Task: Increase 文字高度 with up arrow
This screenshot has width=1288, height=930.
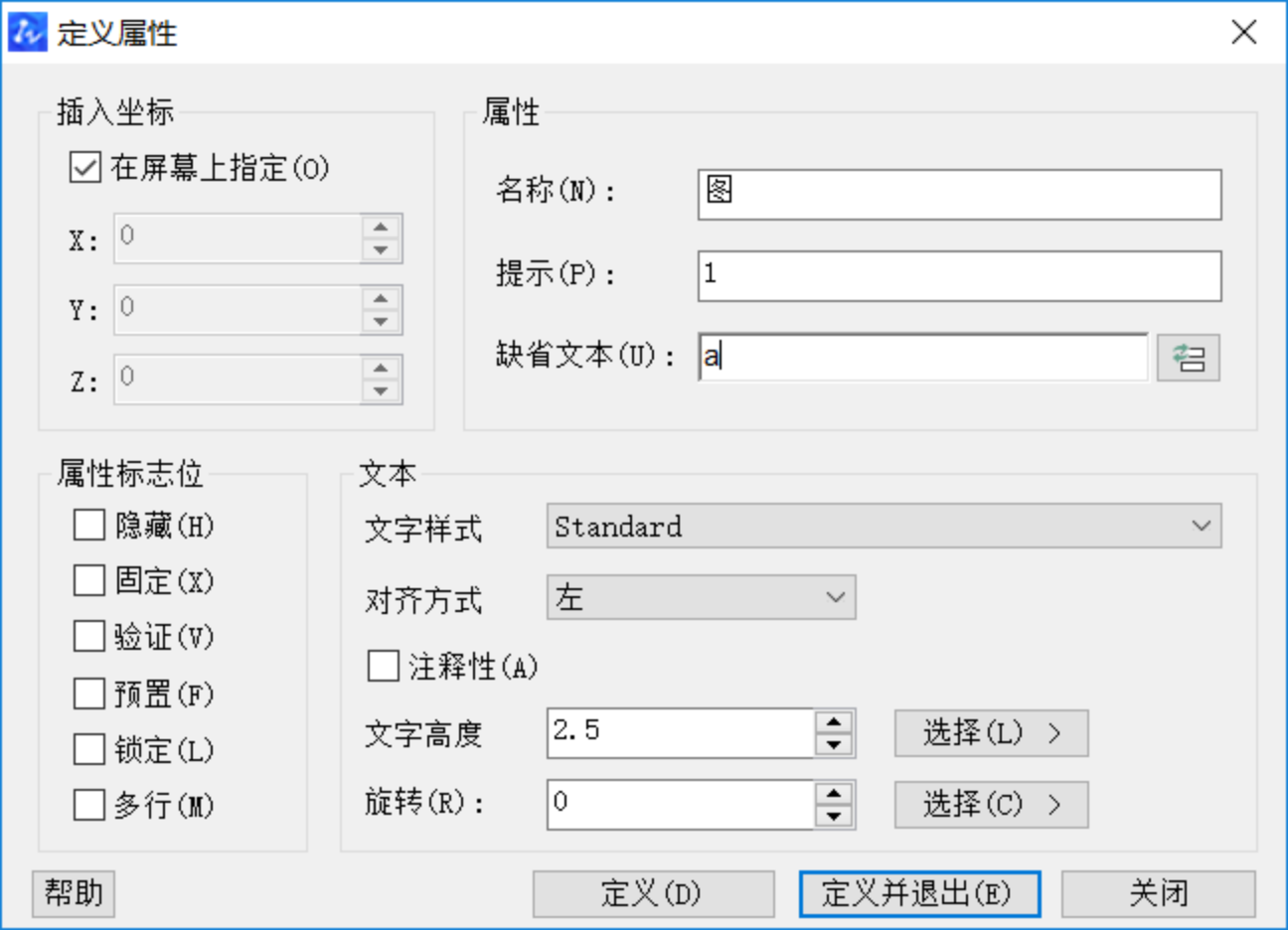Action: [x=834, y=722]
